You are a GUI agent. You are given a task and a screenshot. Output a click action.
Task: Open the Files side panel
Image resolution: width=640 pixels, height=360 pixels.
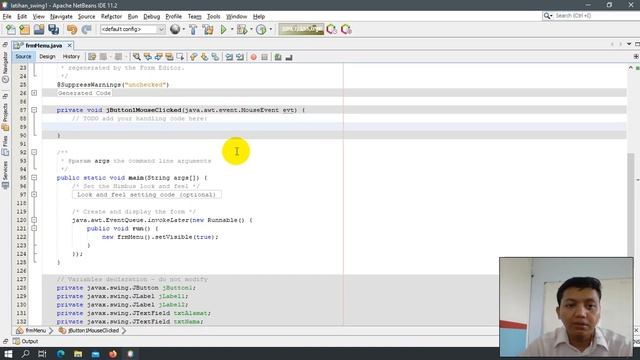click(5, 146)
